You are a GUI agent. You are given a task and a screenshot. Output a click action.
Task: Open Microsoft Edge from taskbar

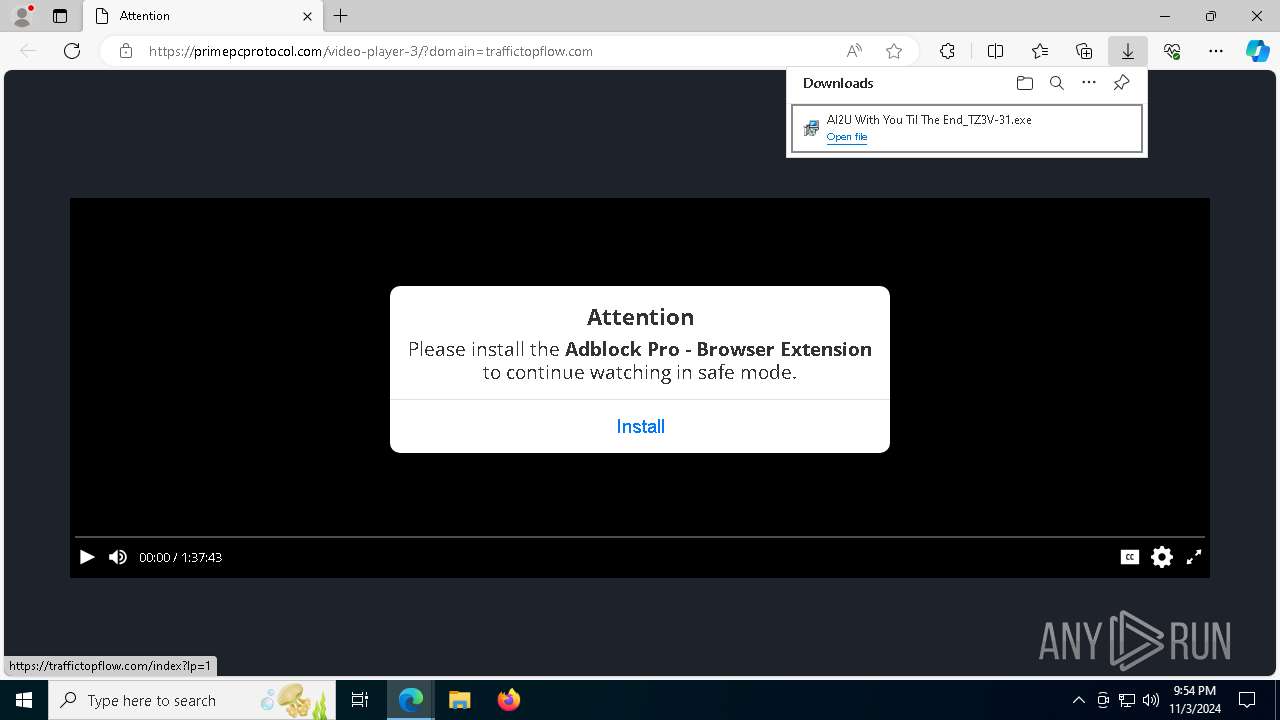point(411,700)
